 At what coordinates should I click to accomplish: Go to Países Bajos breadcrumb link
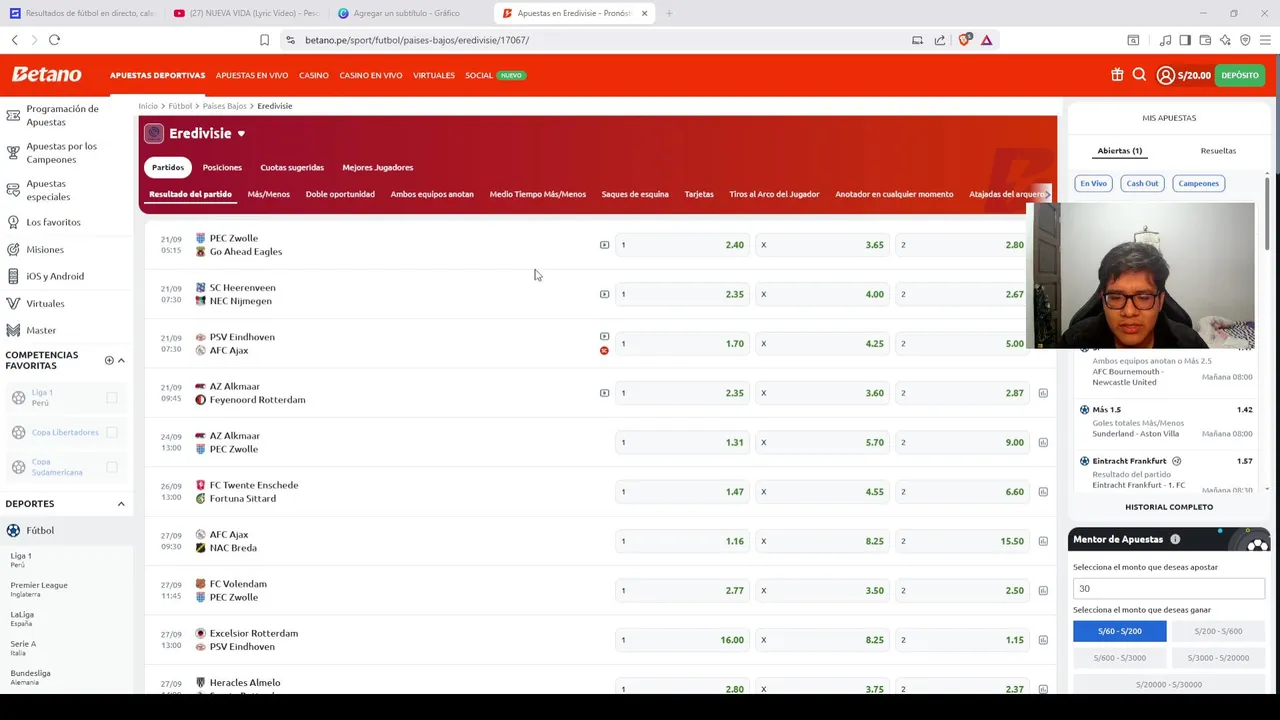click(x=224, y=106)
